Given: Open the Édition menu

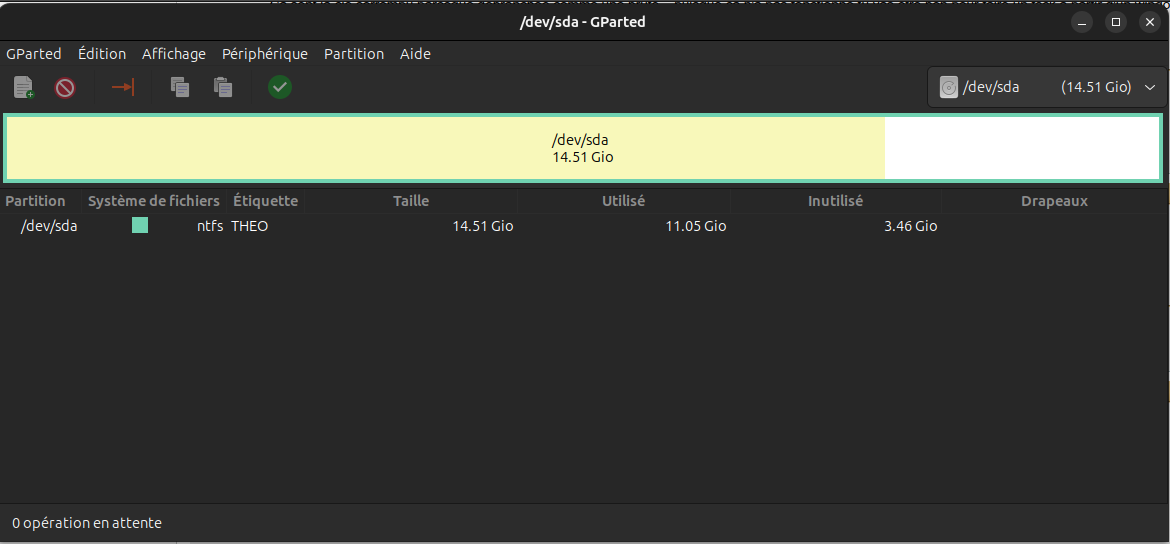Looking at the screenshot, I should [x=102, y=54].
